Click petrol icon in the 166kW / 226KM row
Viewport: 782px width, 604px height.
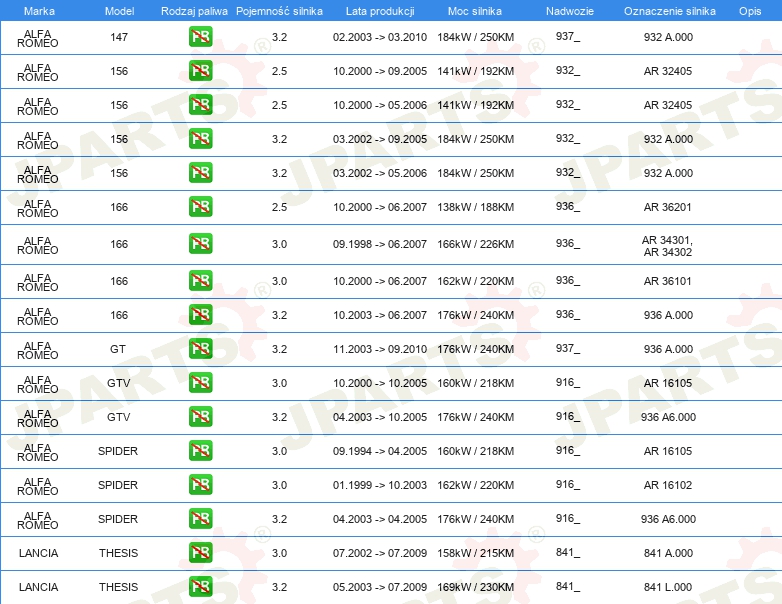(x=200, y=244)
